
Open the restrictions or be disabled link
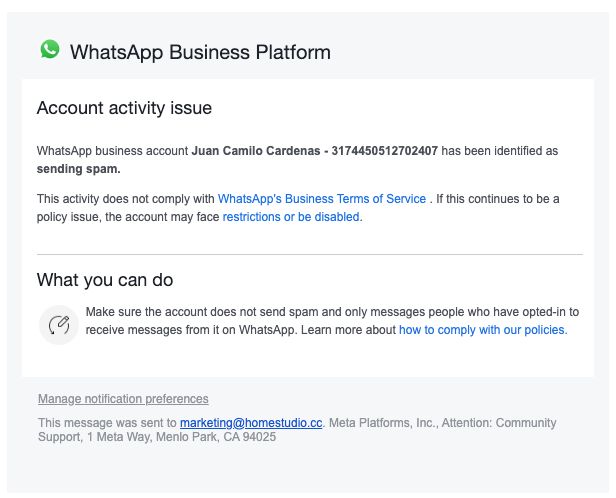(292, 217)
